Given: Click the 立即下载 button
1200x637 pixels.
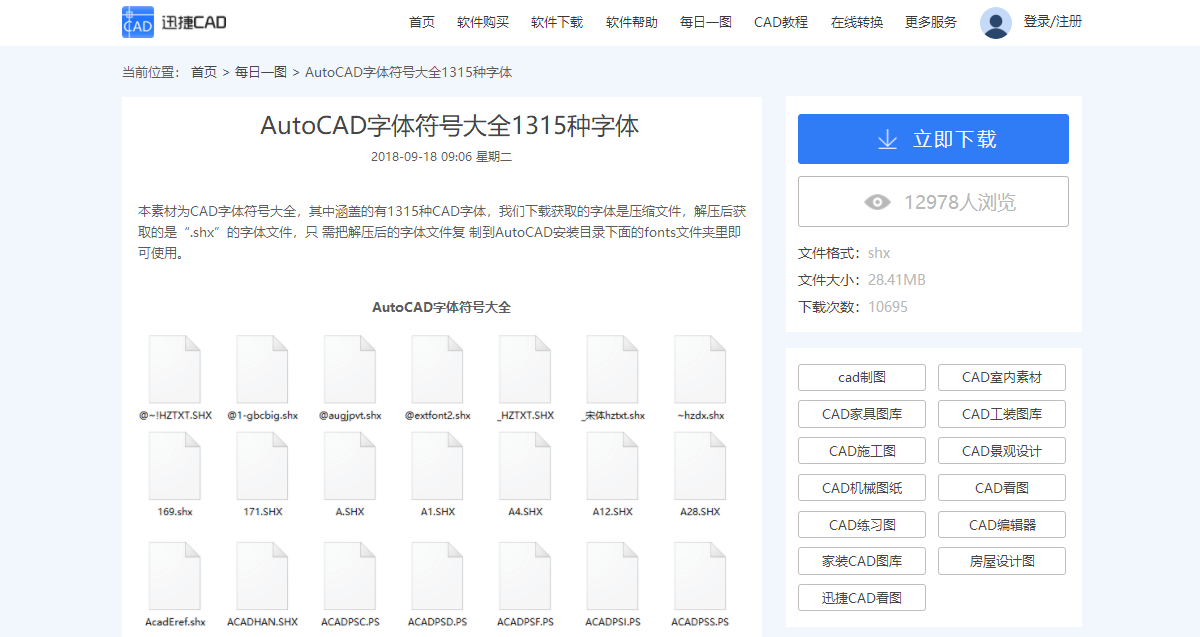Looking at the screenshot, I should pyautogui.click(x=933, y=139).
